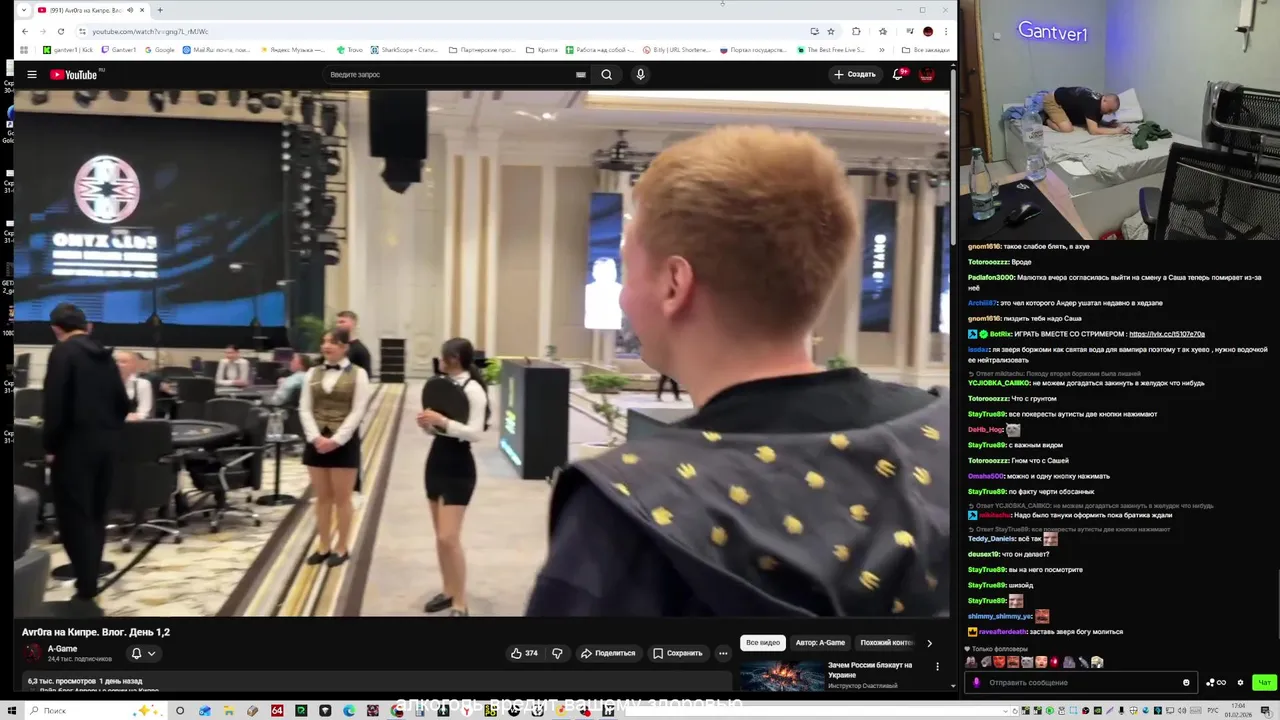Viewport: 1280px width, 720px height.
Task: Start voice search with the microphone icon
Action: pyautogui.click(x=640, y=75)
